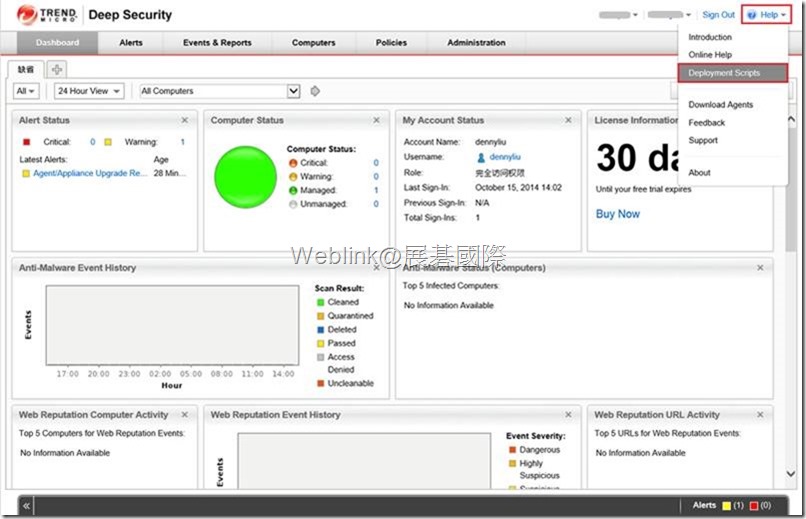The height and width of the screenshot is (519, 806).
Task: Toggle the Help dropdown menu
Action: click(x=766, y=15)
